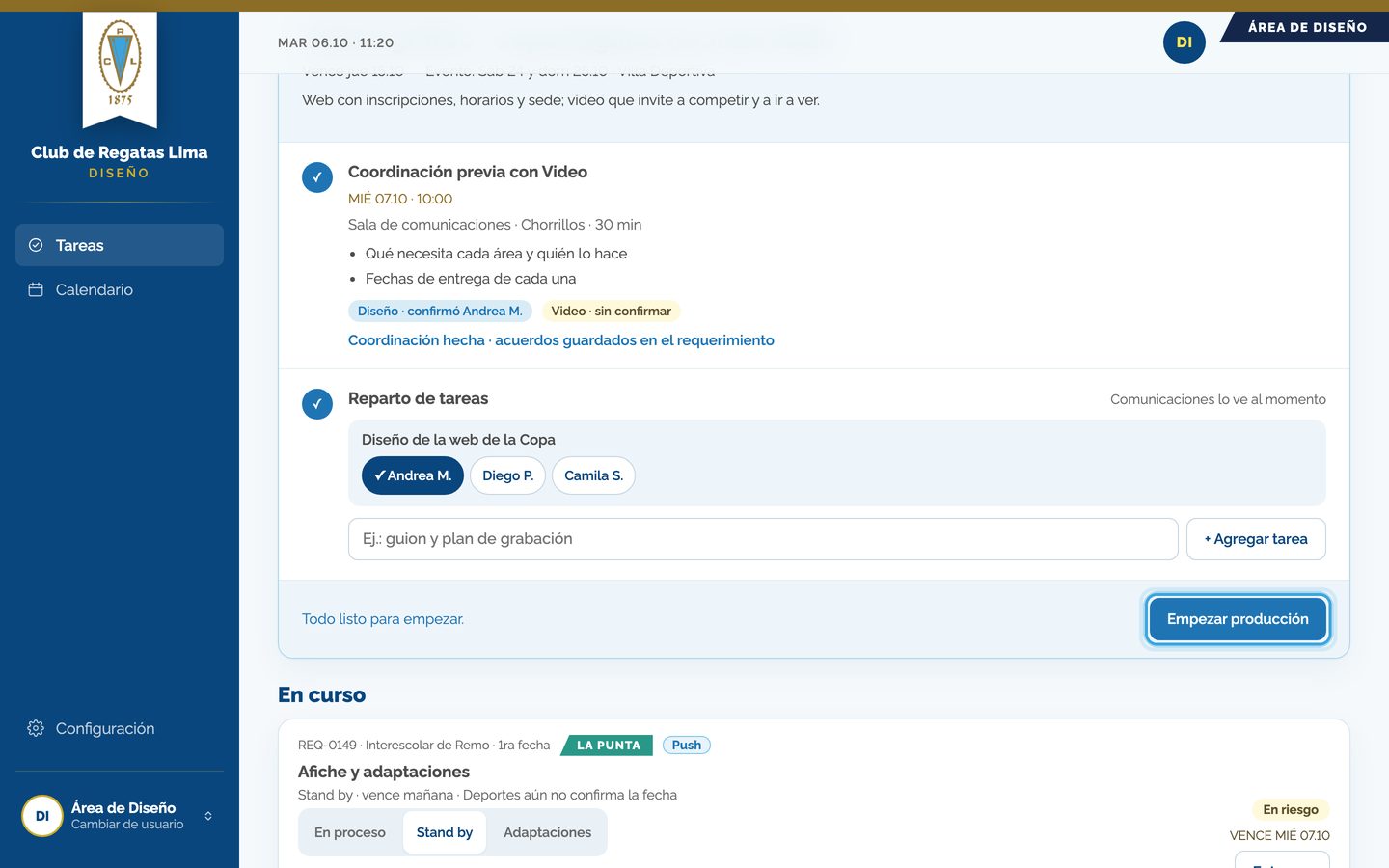Click the LA PUNTA sede badge
The image size is (1389, 868).
(x=608, y=746)
